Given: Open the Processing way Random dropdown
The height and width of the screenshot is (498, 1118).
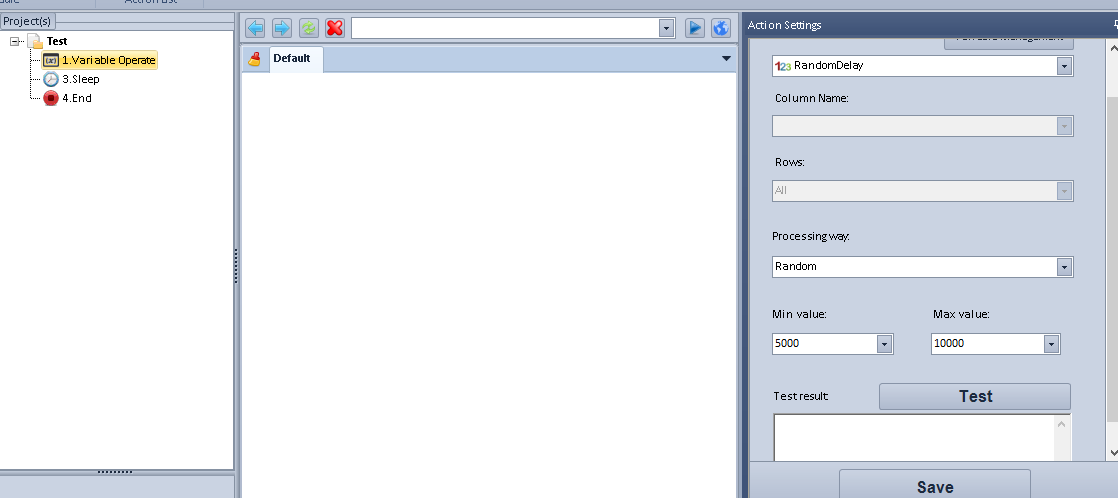Looking at the screenshot, I should coord(1064,267).
